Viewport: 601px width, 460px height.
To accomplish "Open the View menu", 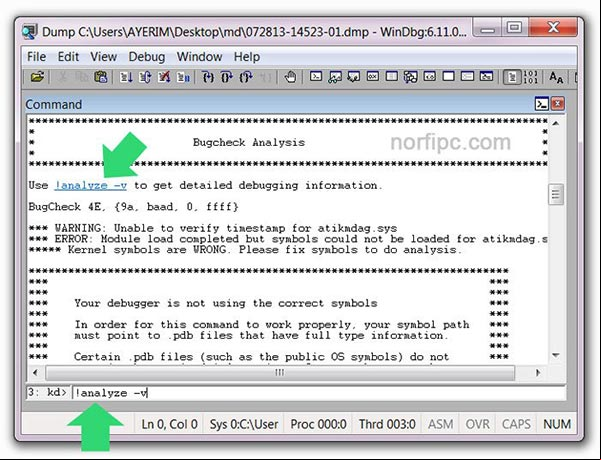I will pos(103,57).
